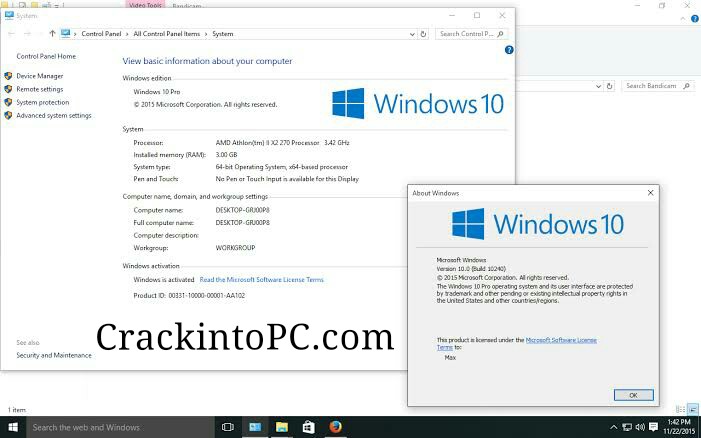Click the computer icon in address bar
The image size is (701, 438).
click(x=66, y=34)
